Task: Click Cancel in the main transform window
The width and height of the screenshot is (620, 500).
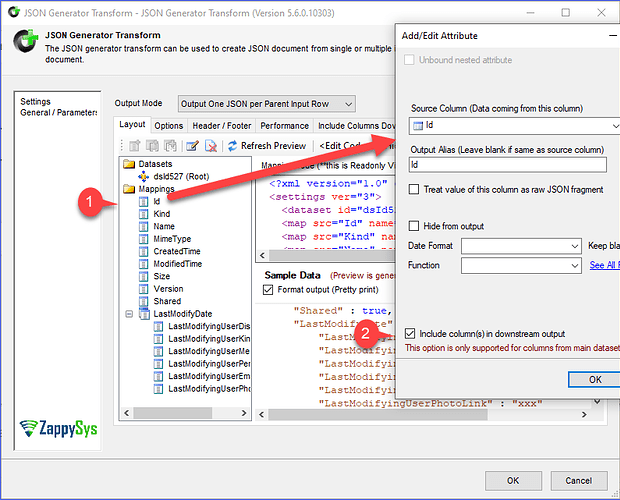Action: coord(579,481)
